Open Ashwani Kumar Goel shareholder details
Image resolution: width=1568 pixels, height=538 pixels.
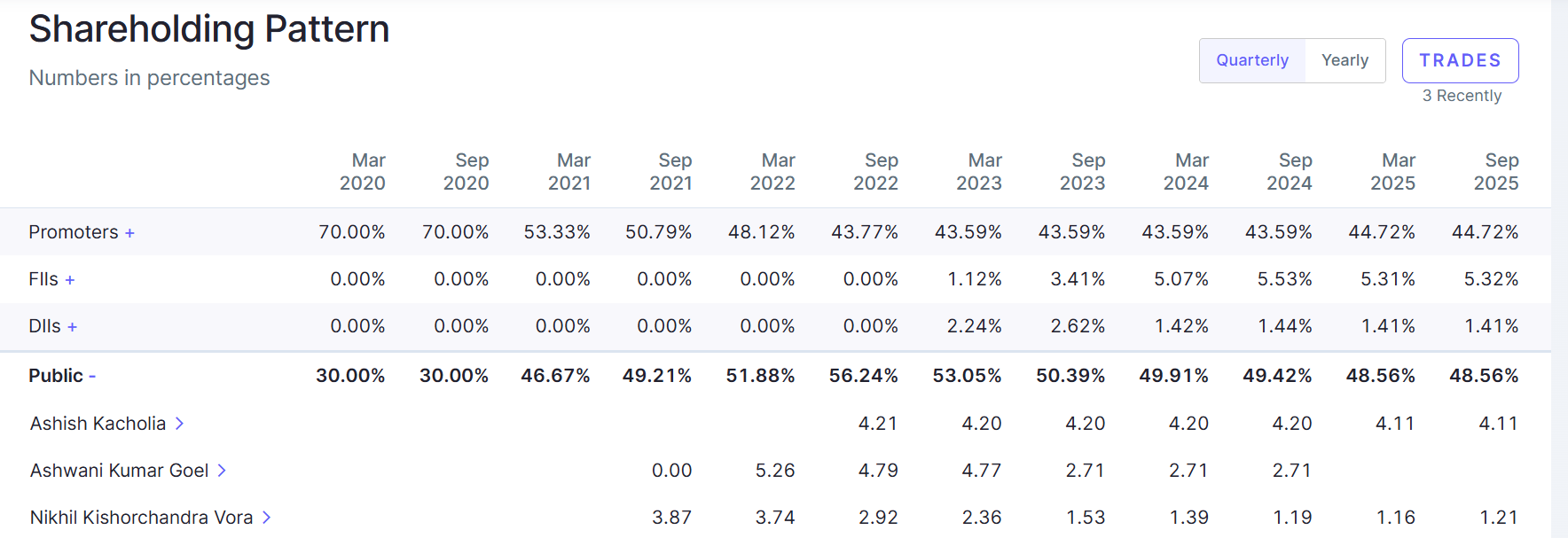[119, 471]
